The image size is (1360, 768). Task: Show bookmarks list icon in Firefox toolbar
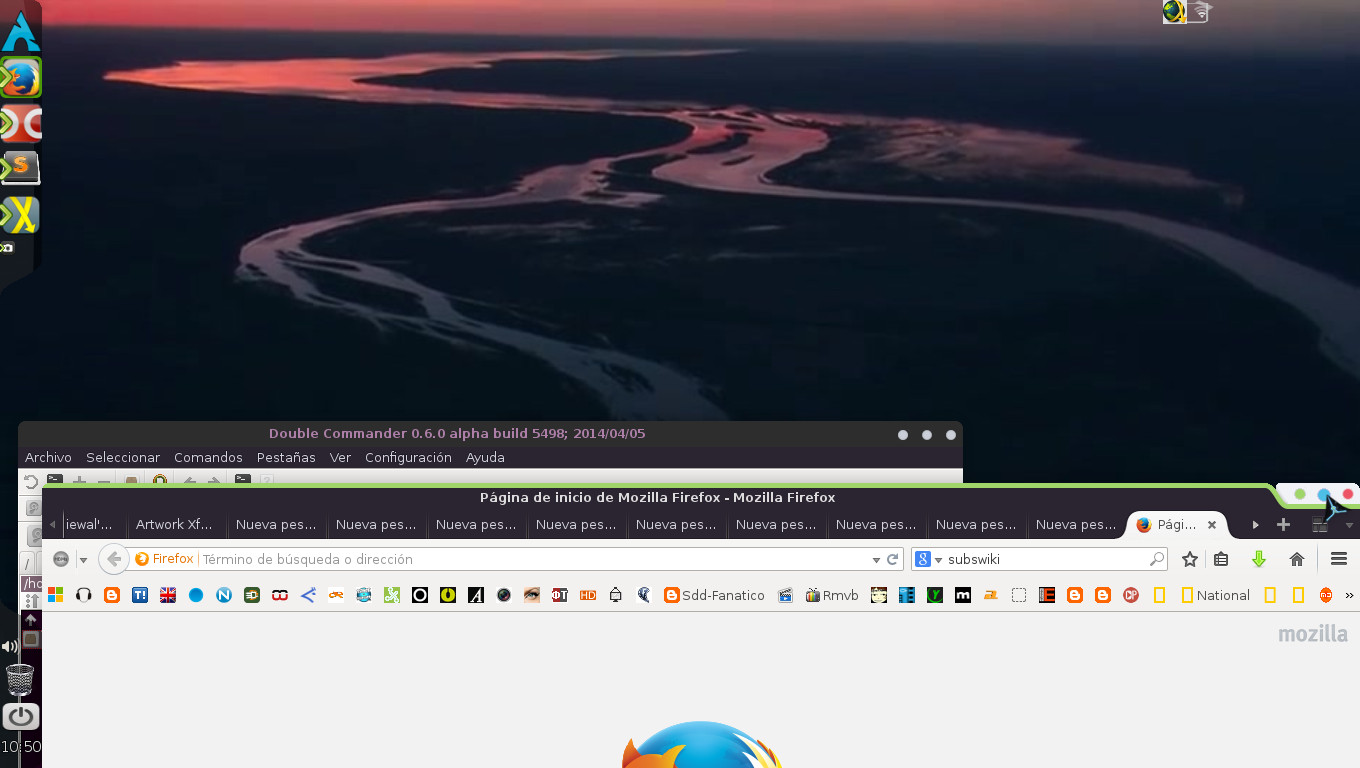[1221, 559]
